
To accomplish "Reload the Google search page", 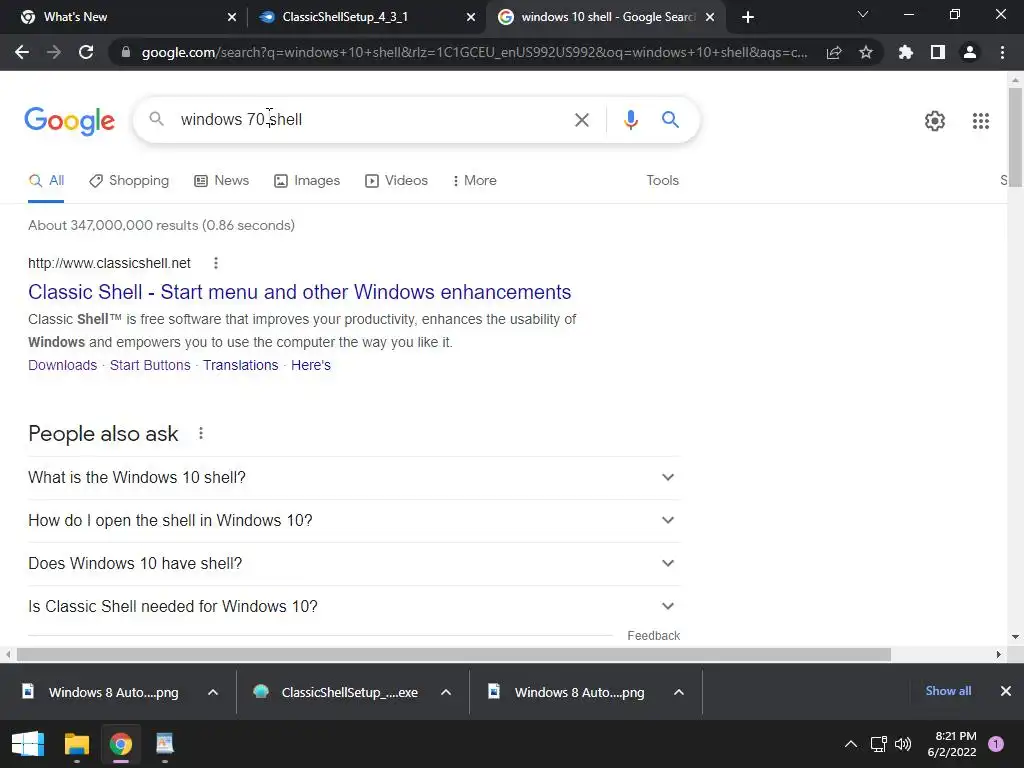I will pyautogui.click(x=86, y=52).
